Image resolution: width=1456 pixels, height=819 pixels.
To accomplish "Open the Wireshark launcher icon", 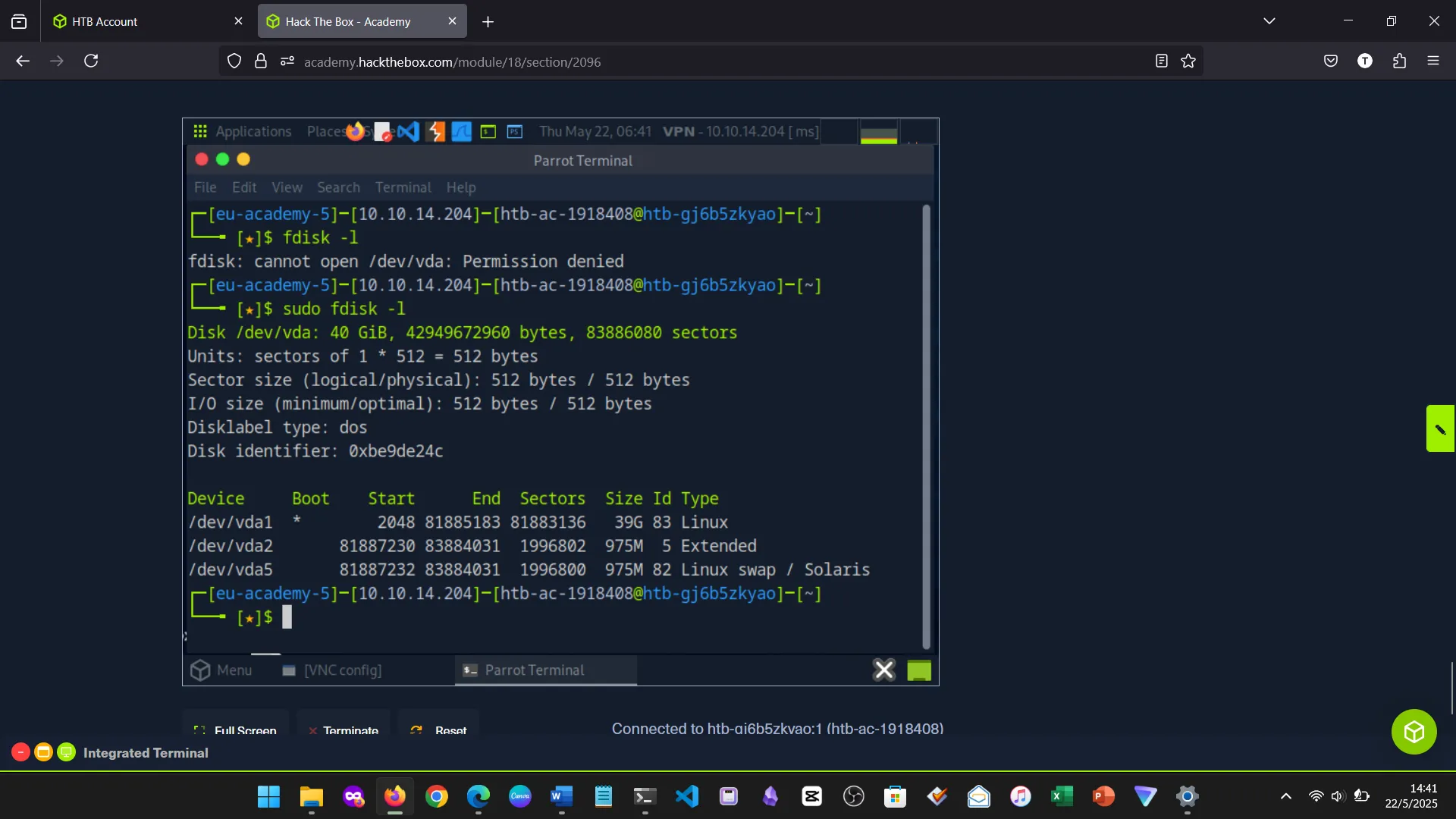I will pos(461,131).
